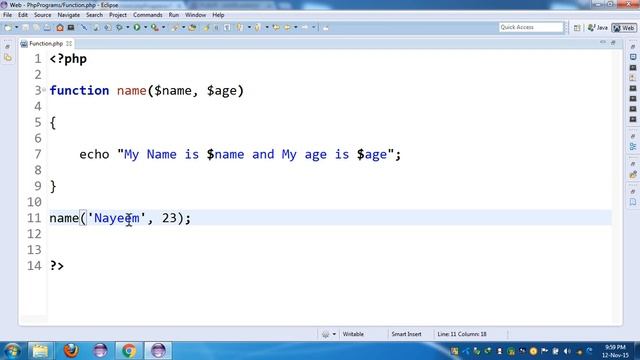Open the Window menu
The height and width of the screenshot is (360, 640).
coord(196,15)
